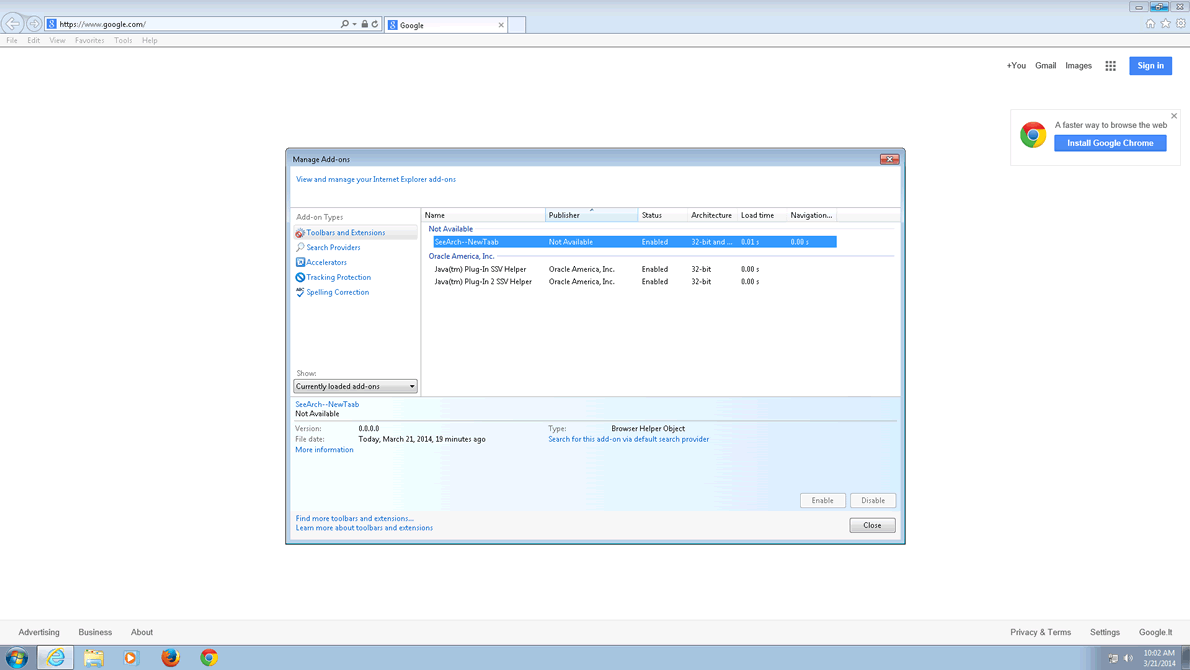This screenshot has width=1190, height=670.
Task: Select the Java(tm) Plug-In SSV Helper row
Action: (480, 270)
